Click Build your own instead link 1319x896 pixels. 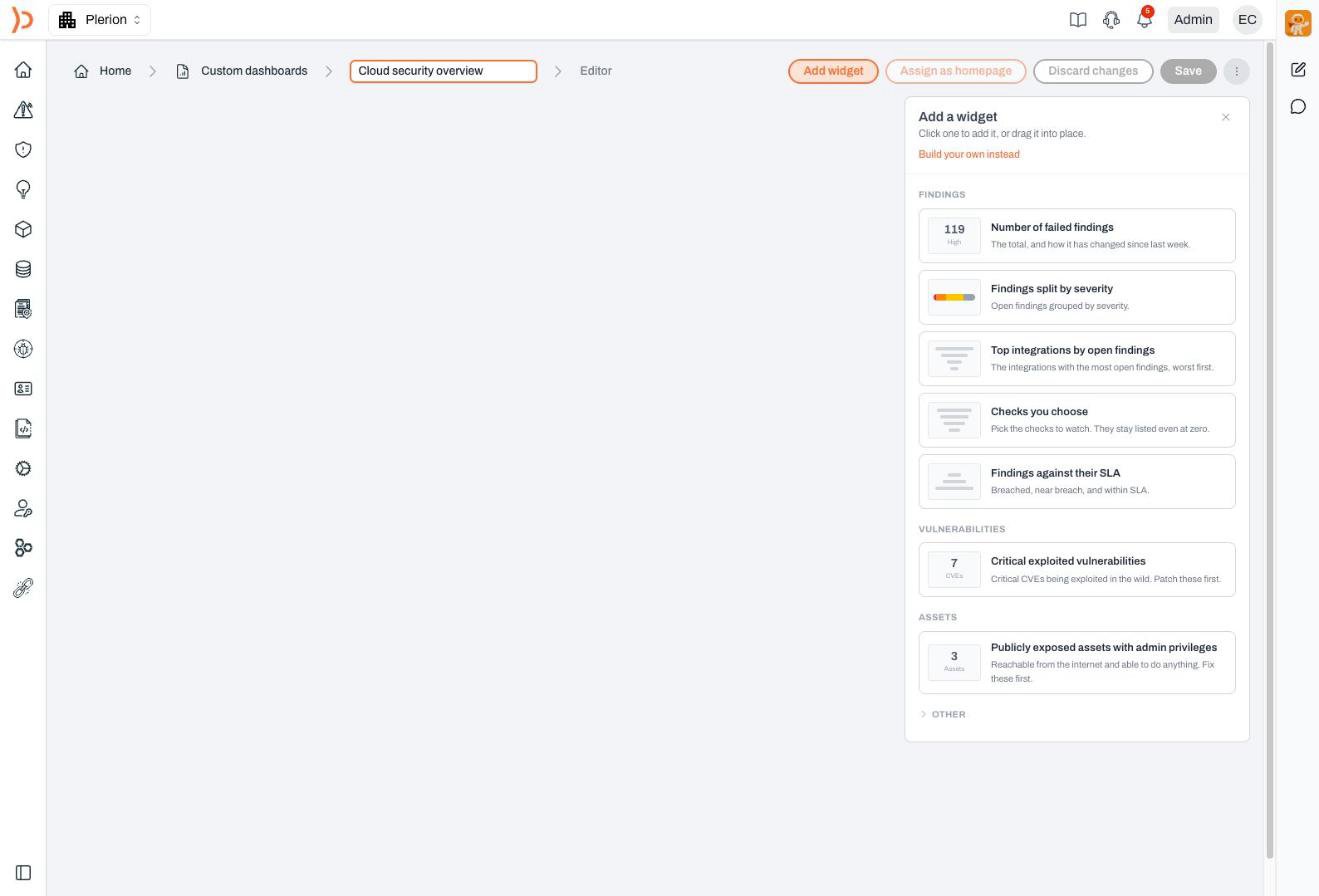coord(969,154)
